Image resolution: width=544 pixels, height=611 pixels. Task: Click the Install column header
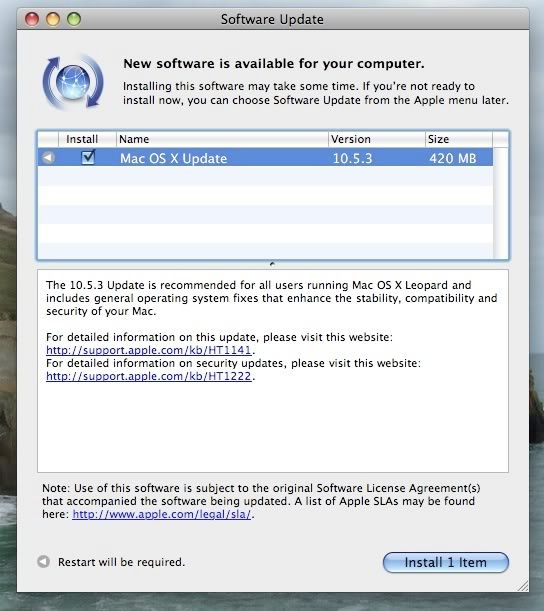coord(87,139)
